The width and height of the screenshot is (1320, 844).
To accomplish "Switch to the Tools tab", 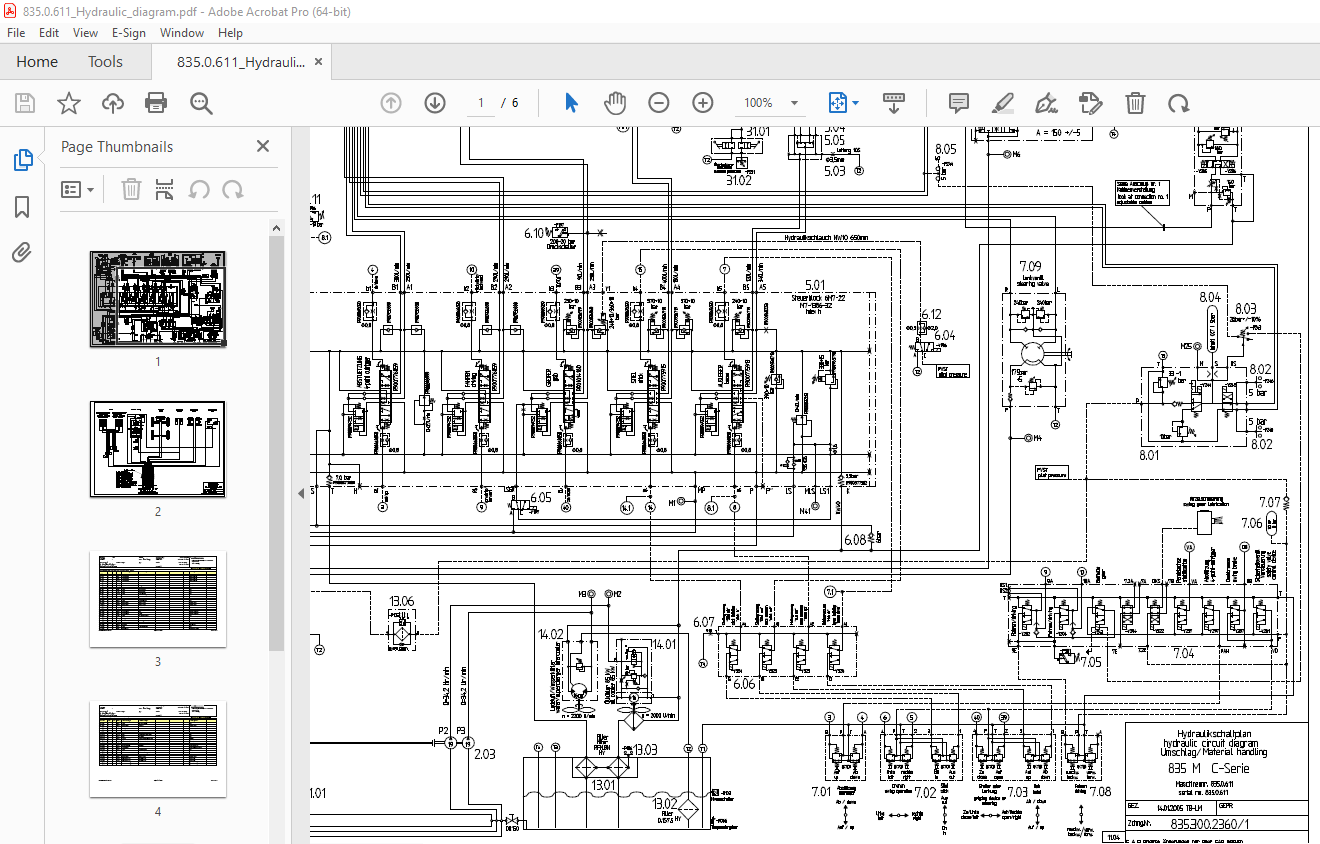I will [105, 62].
